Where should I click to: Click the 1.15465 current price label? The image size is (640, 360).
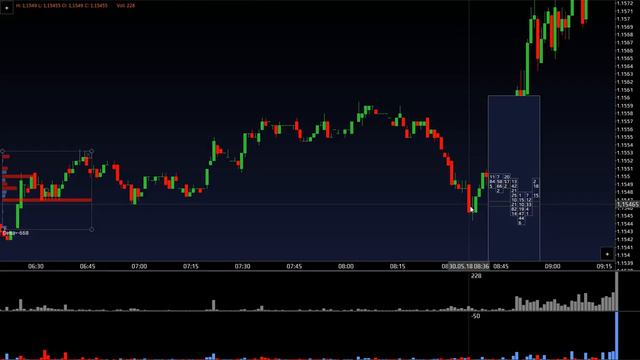[x=627, y=204]
